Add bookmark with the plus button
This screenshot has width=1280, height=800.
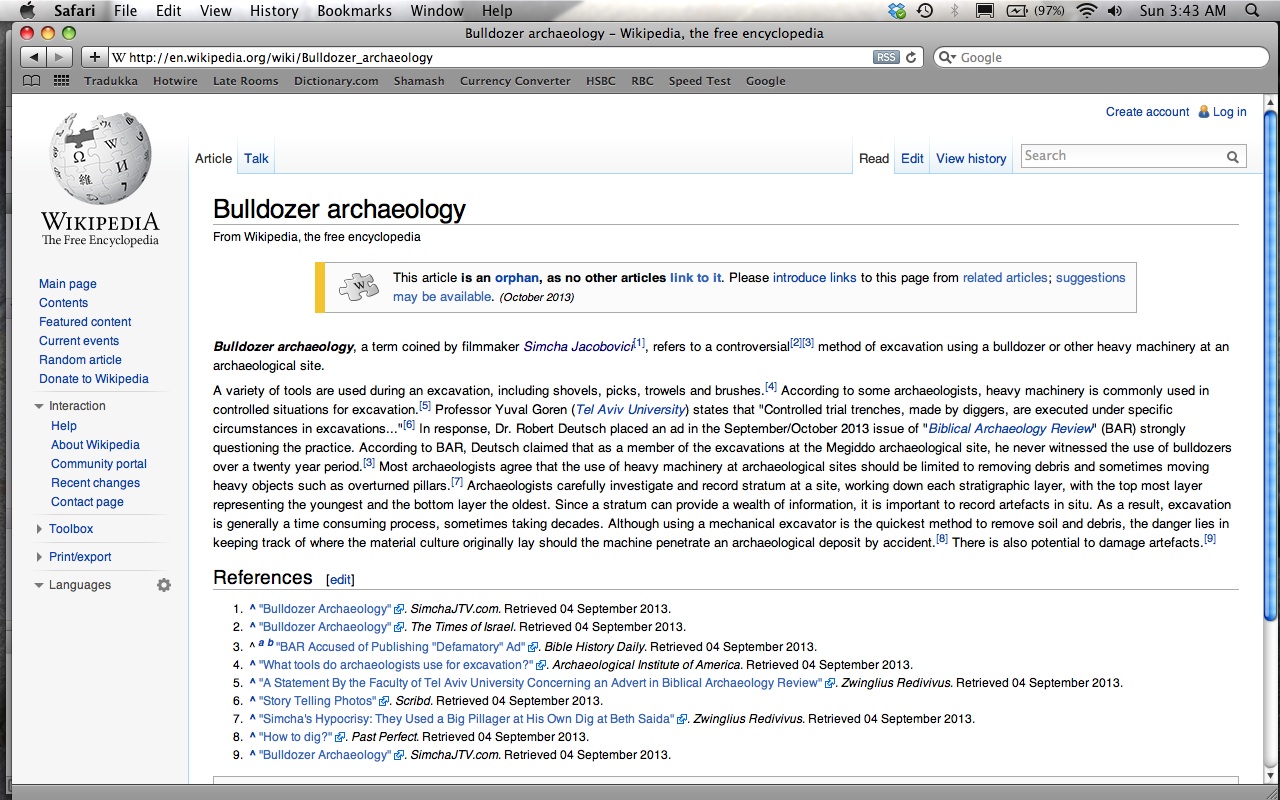click(94, 58)
